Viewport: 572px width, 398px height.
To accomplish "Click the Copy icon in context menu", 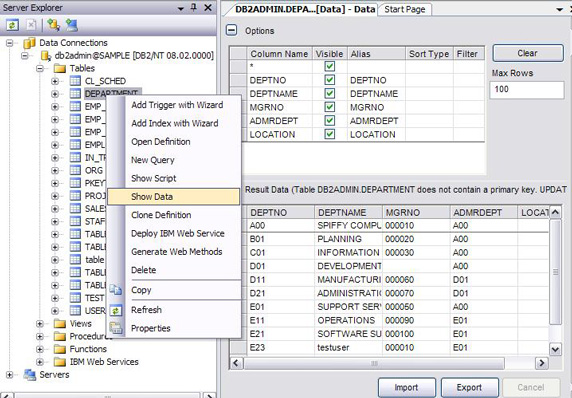I will 116,290.
